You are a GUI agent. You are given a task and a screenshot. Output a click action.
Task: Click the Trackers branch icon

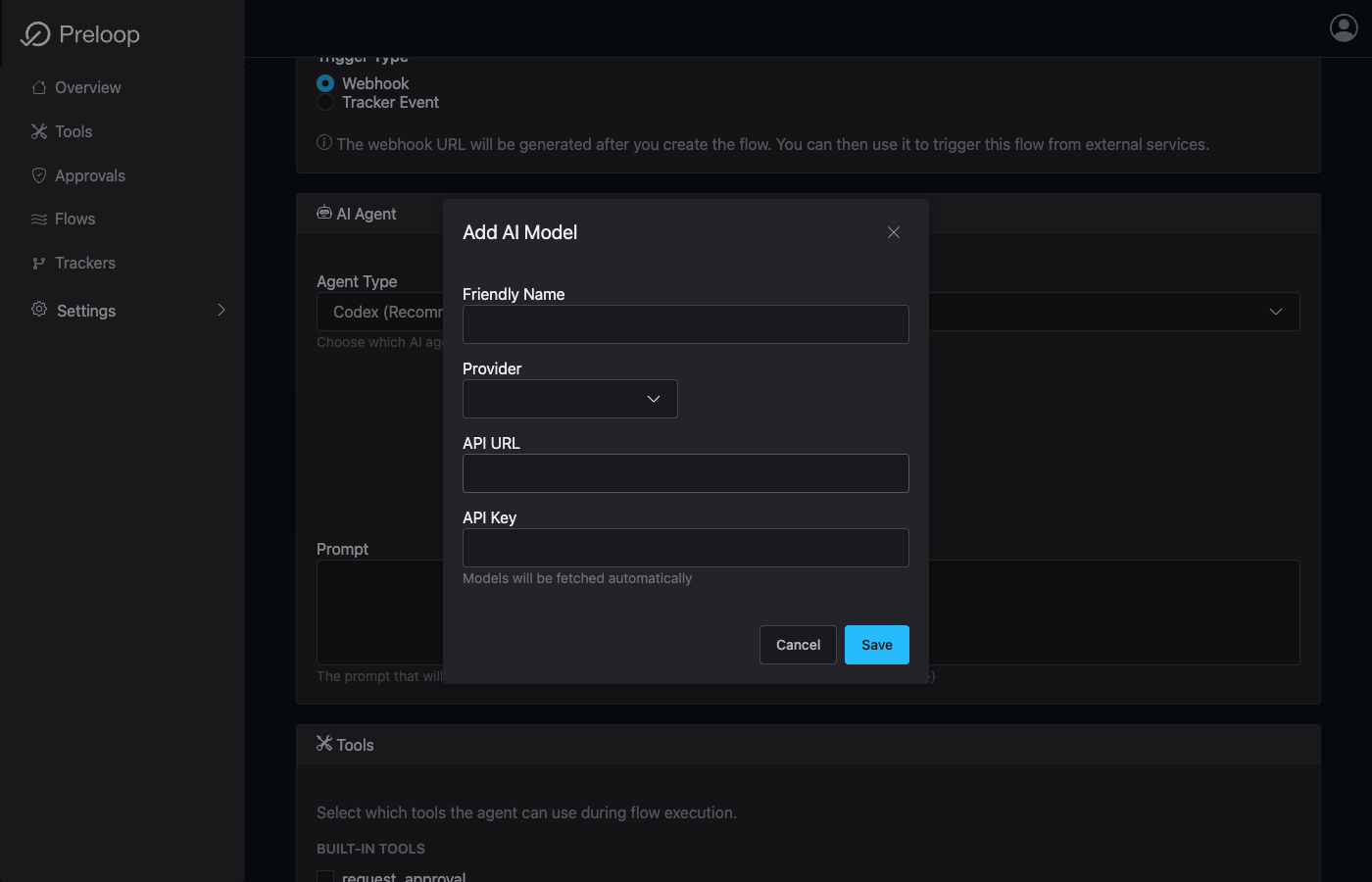click(x=38, y=263)
